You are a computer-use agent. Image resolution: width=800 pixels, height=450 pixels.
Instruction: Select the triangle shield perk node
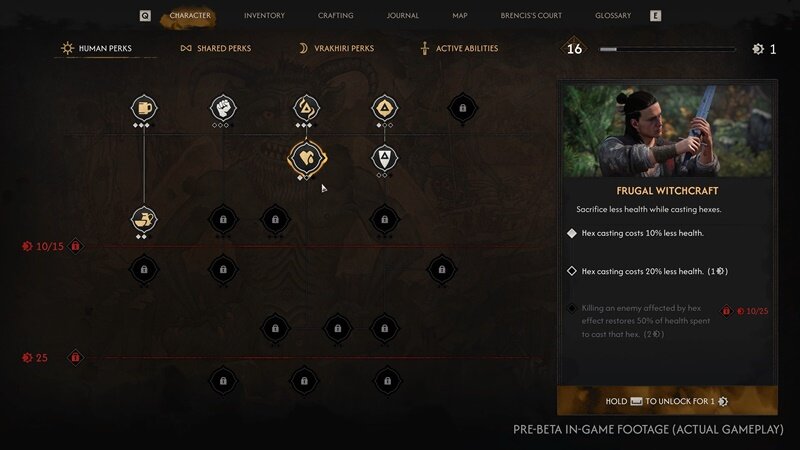384,158
